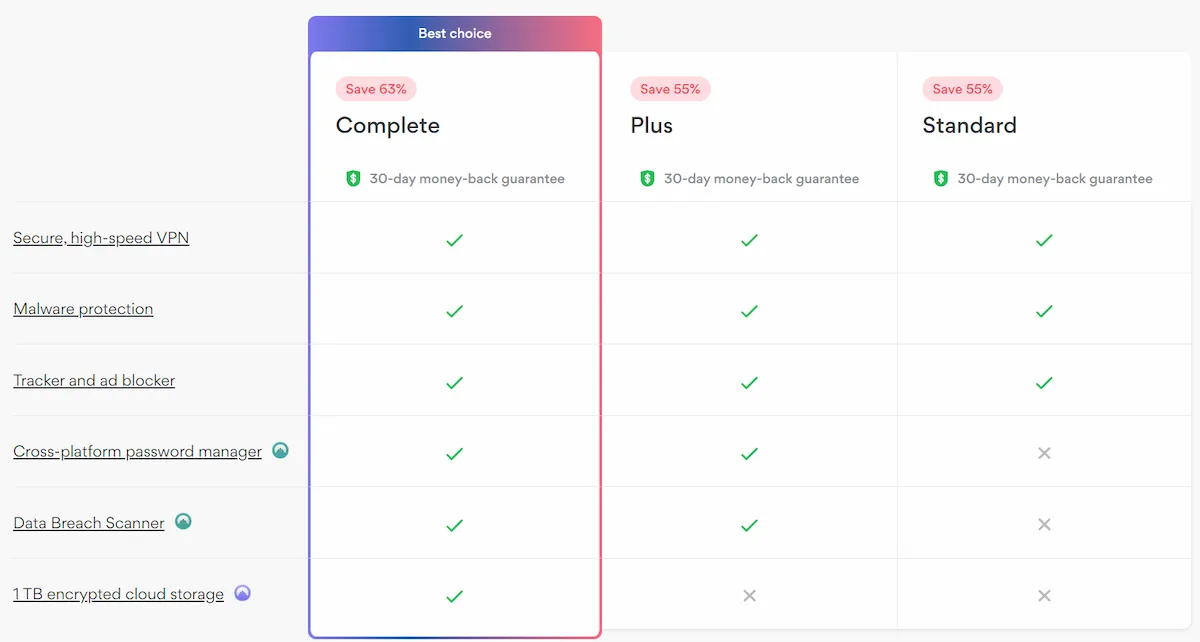Viewport: 1200px width, 642px height.
Task: Open the Malware protection feature link
Action: click(83, 309)
